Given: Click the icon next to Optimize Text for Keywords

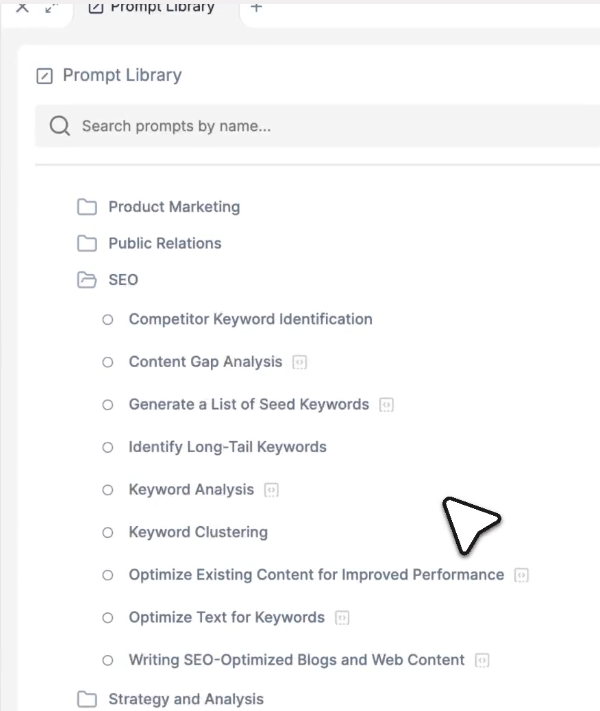Looking at the screenshot, I should click(x=342, y=618).
